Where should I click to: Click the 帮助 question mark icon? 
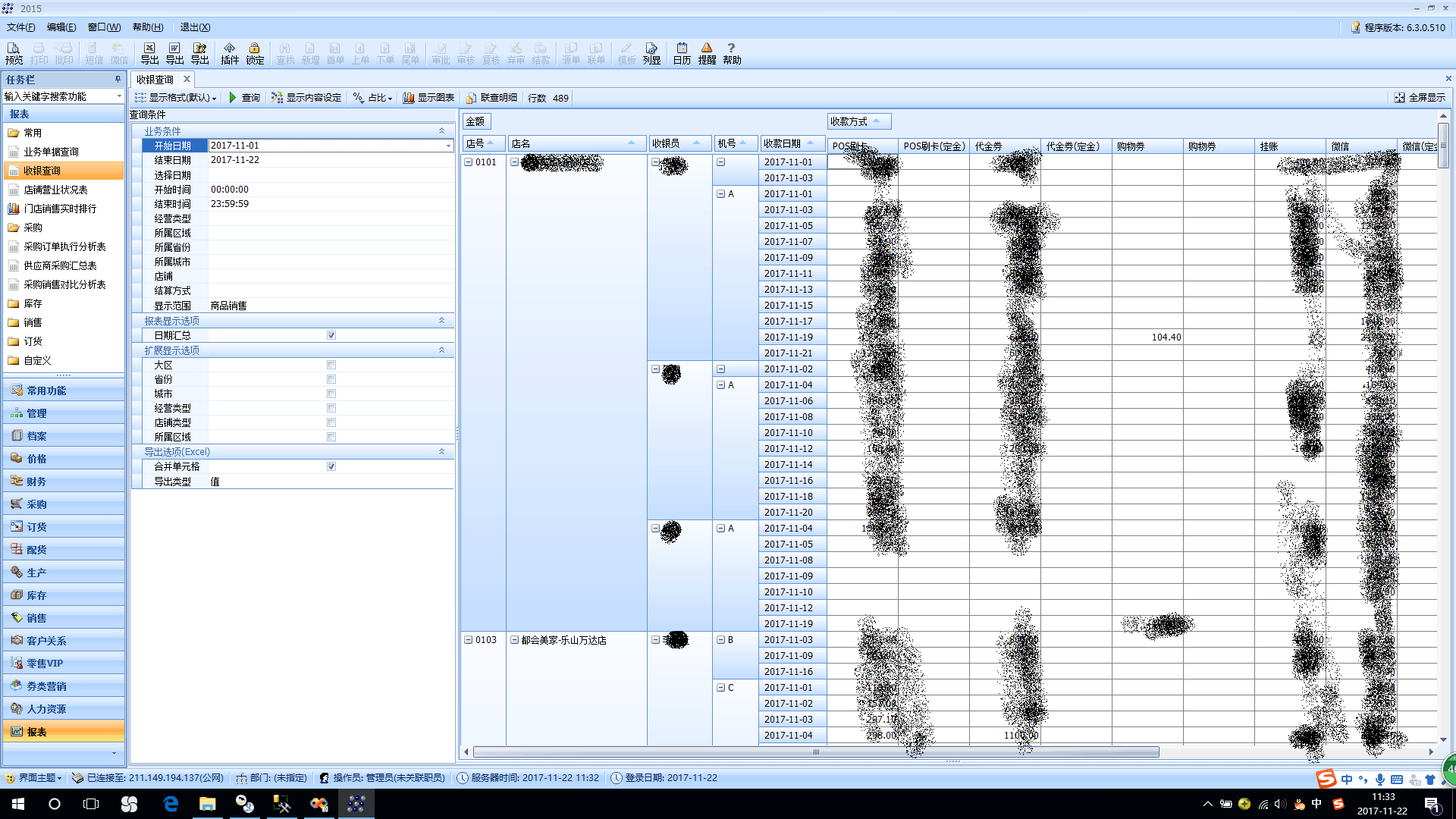[732, 53]
